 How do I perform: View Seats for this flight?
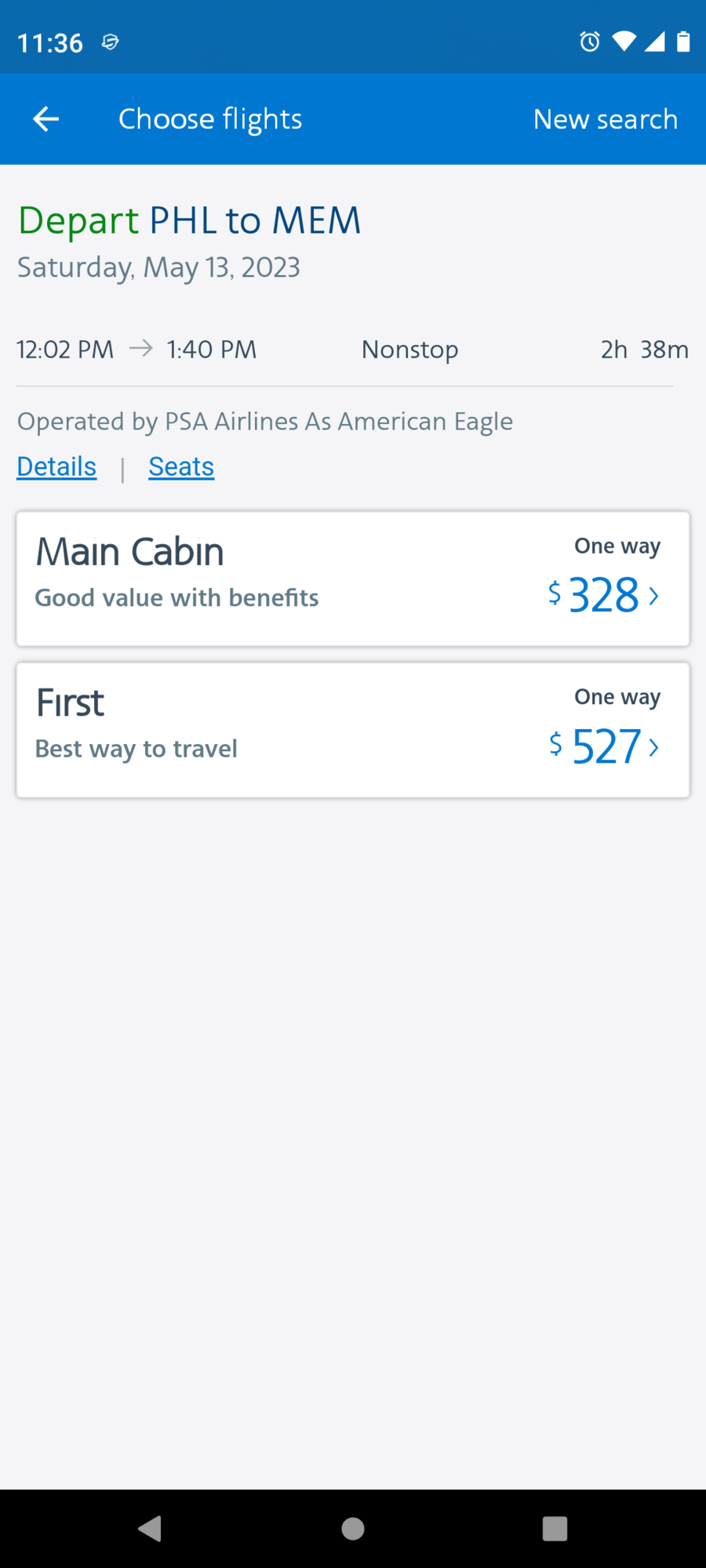point(181,466)
